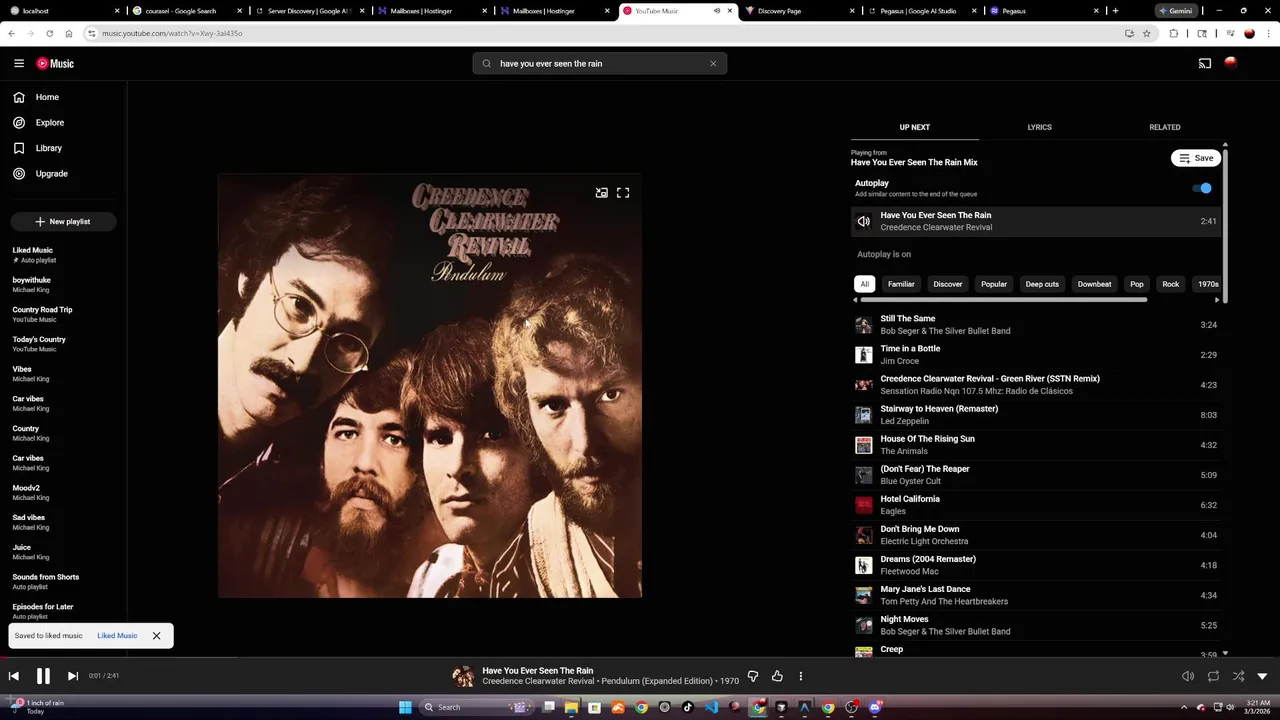Open Discord from taskbar
The height and width of the screenshot is (720, 1280).
pos(875,707)
